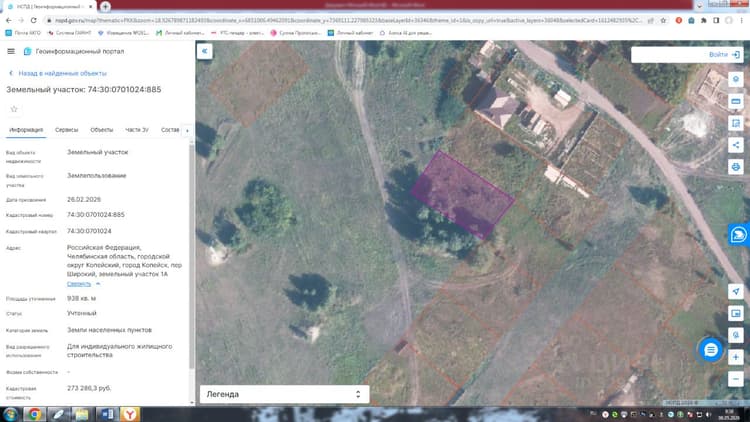Open the virtual assistant side badge
The height and width of the screenshot is (422, 750).
[x=739, y=234]
